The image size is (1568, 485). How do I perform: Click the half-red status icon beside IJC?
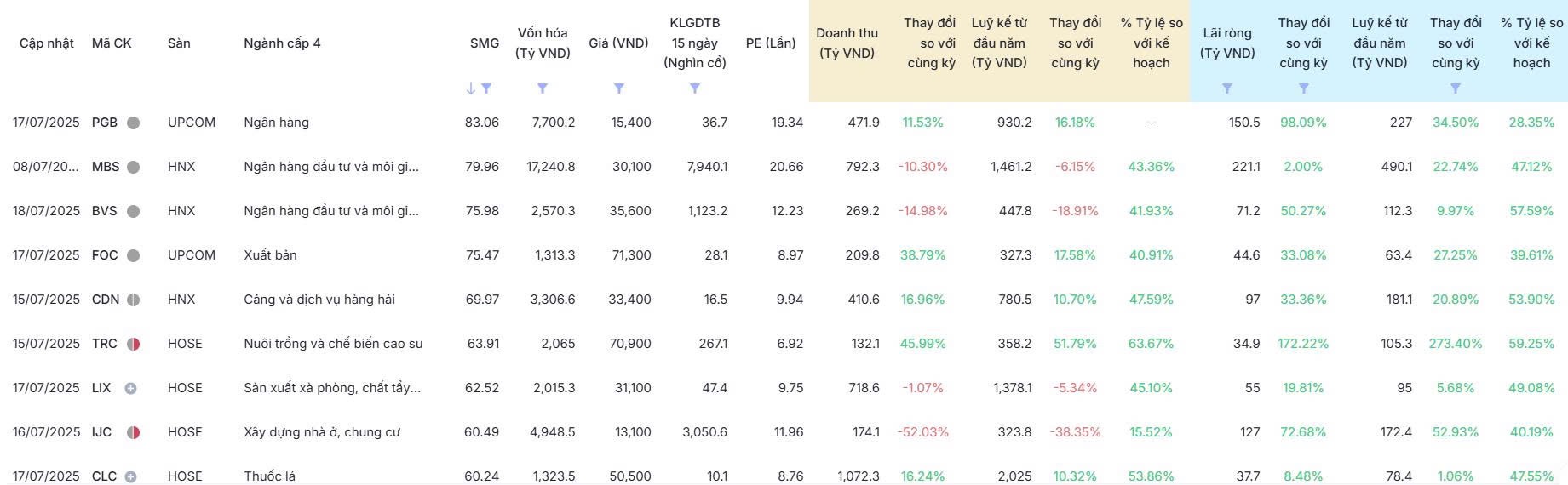click(133, 432)
